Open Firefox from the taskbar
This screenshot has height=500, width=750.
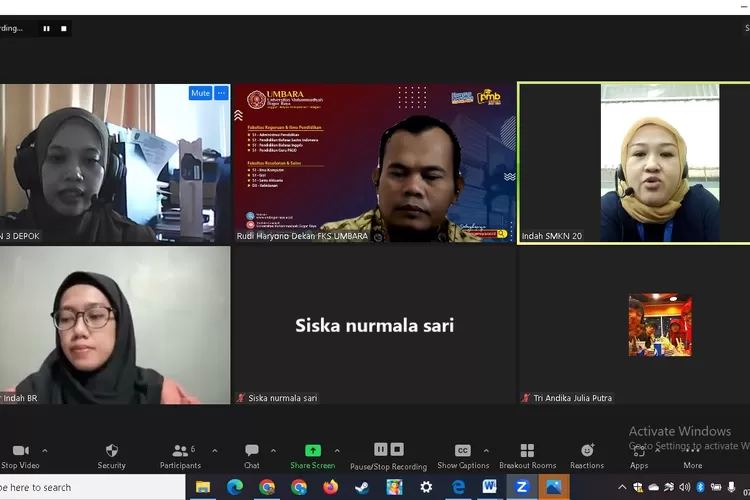click(330, 487)
